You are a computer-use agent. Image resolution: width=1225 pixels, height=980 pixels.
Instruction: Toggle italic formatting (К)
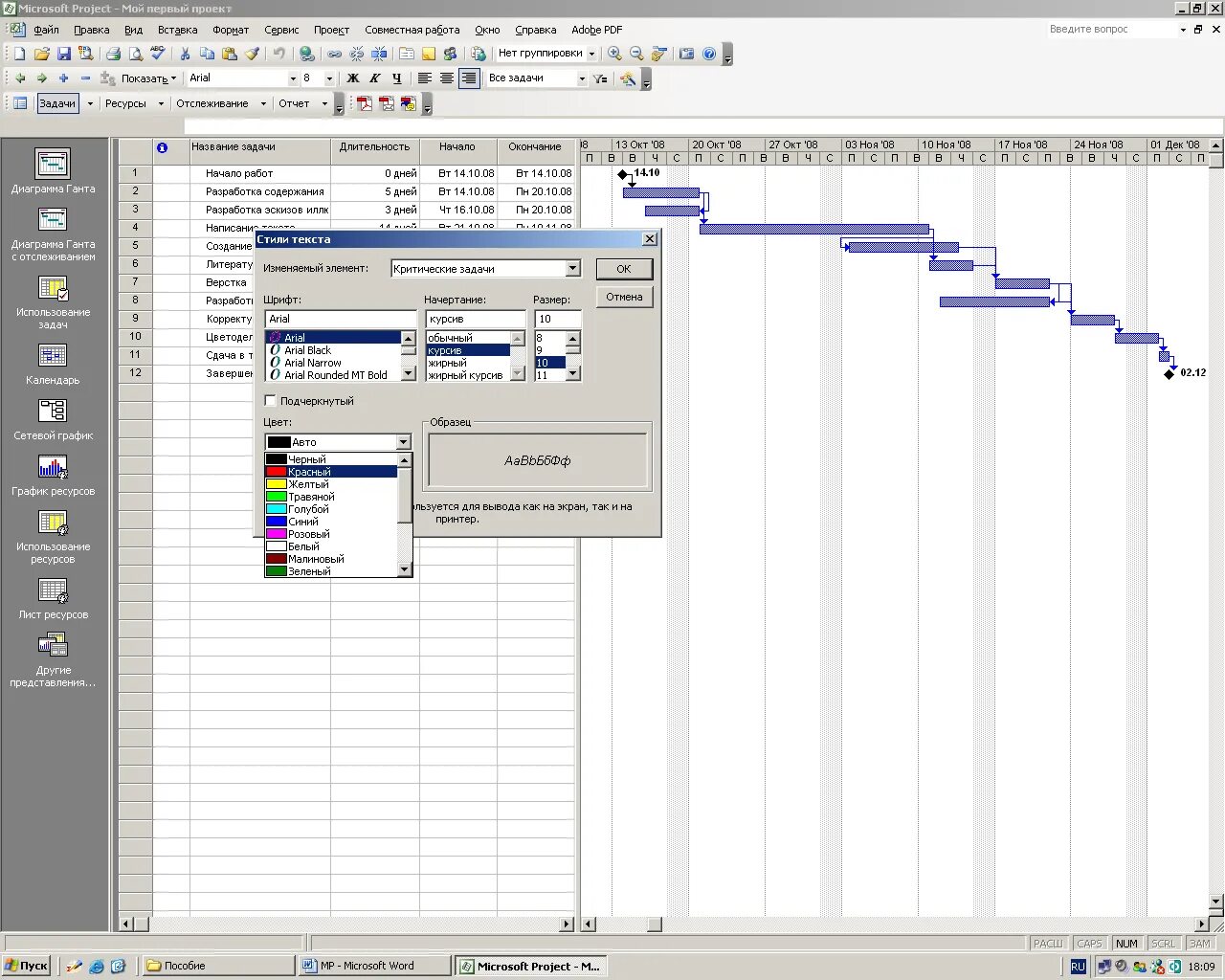pyautogui.click(x=375, y=78)
